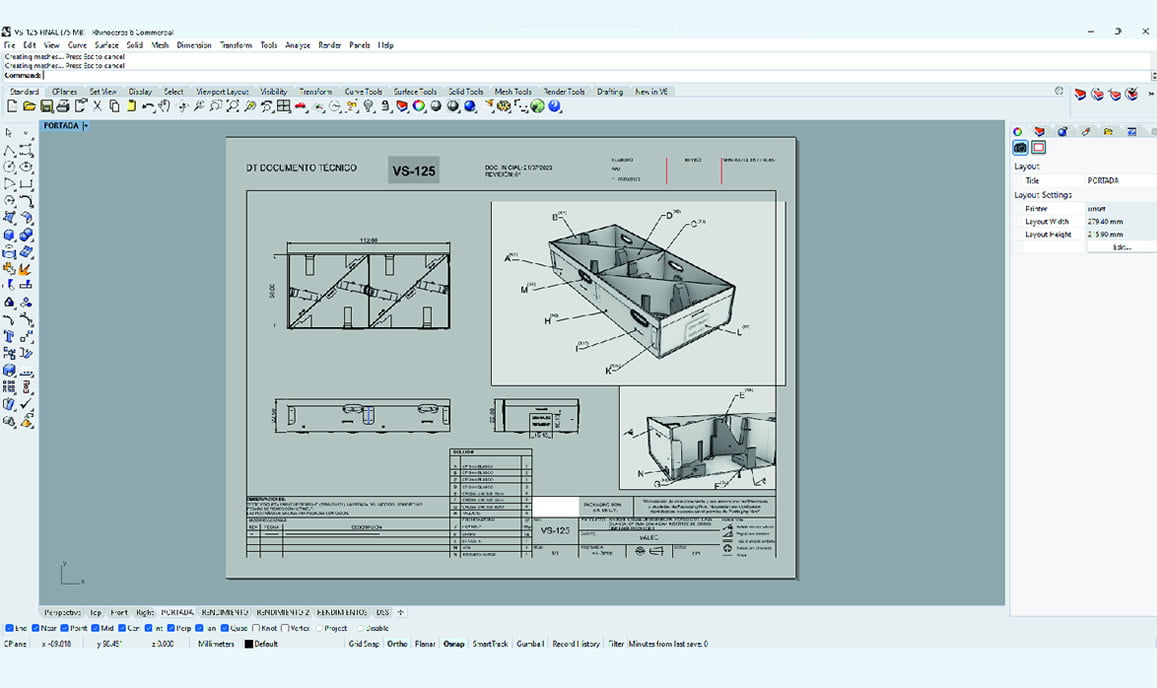
Task: Toggle the Near osnap checkbox
Action: click(x=37, y=629)
